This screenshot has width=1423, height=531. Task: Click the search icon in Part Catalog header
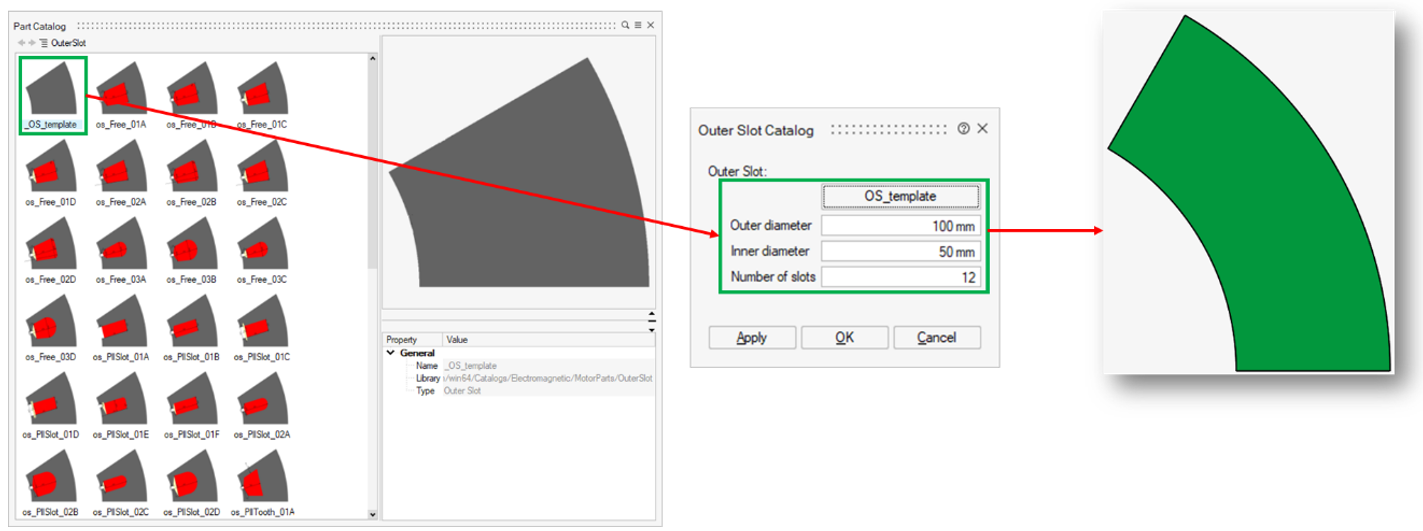[x=626, y=25]
